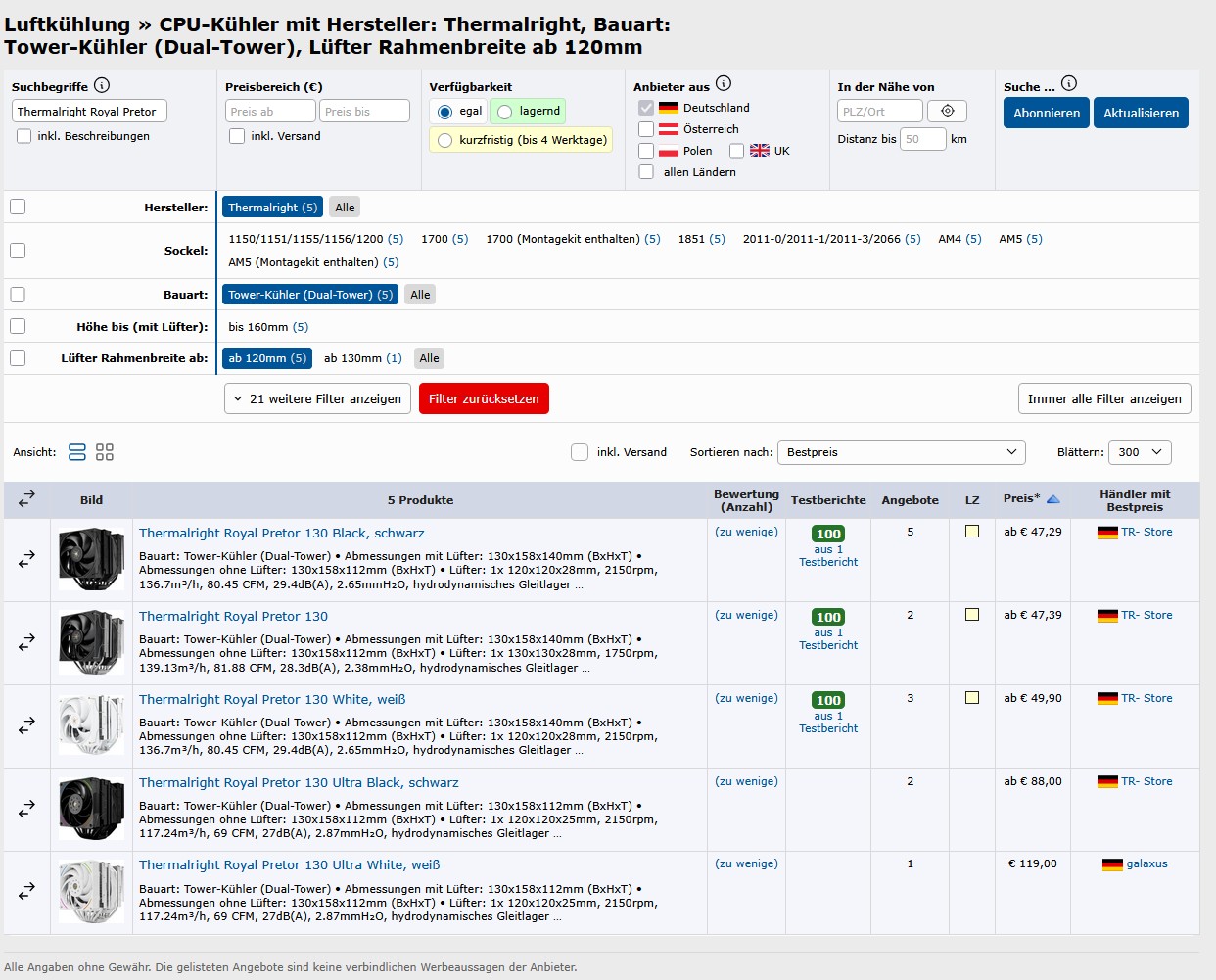Click Immer alle Filter anzeigen button
Viewport: 1216px width, 980px height.
pyautogui.click(x=1104, y=398)
